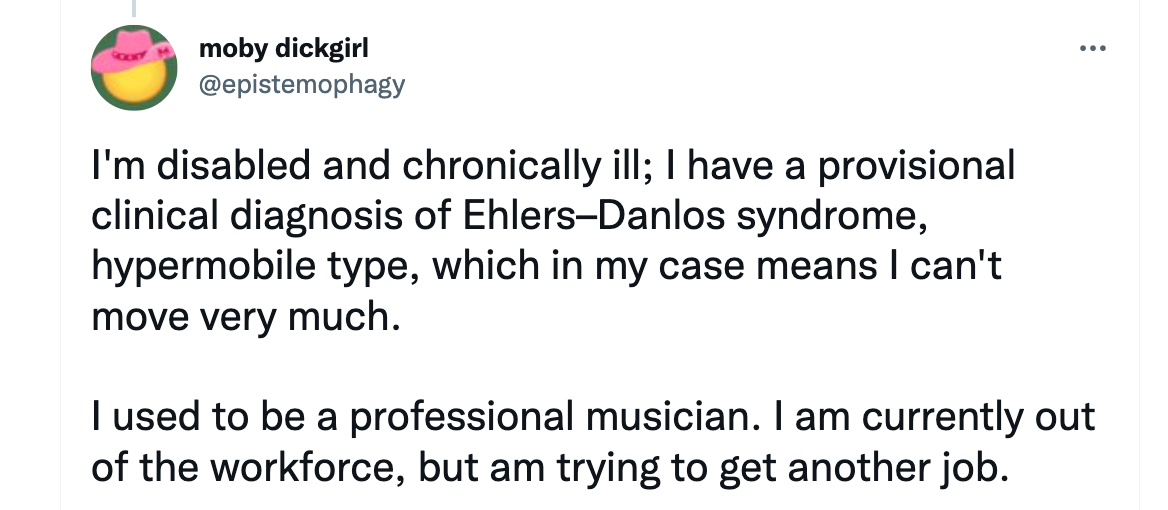Screen dimensions: 1168x510
Task: Click the blank gap between tweet paragraphs
Action: coord(593,366)
